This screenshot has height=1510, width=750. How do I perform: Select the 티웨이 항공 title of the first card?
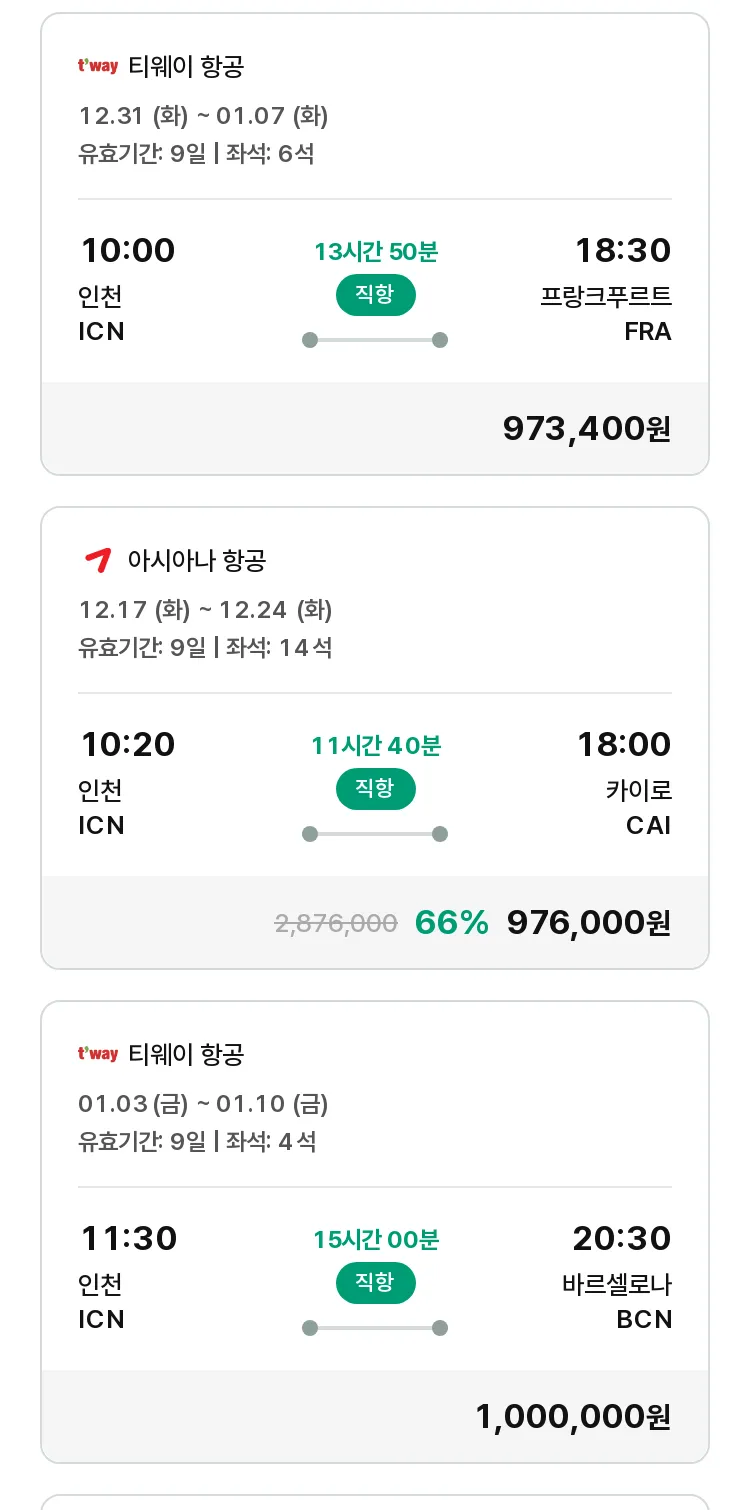click(x=186, y=67)
